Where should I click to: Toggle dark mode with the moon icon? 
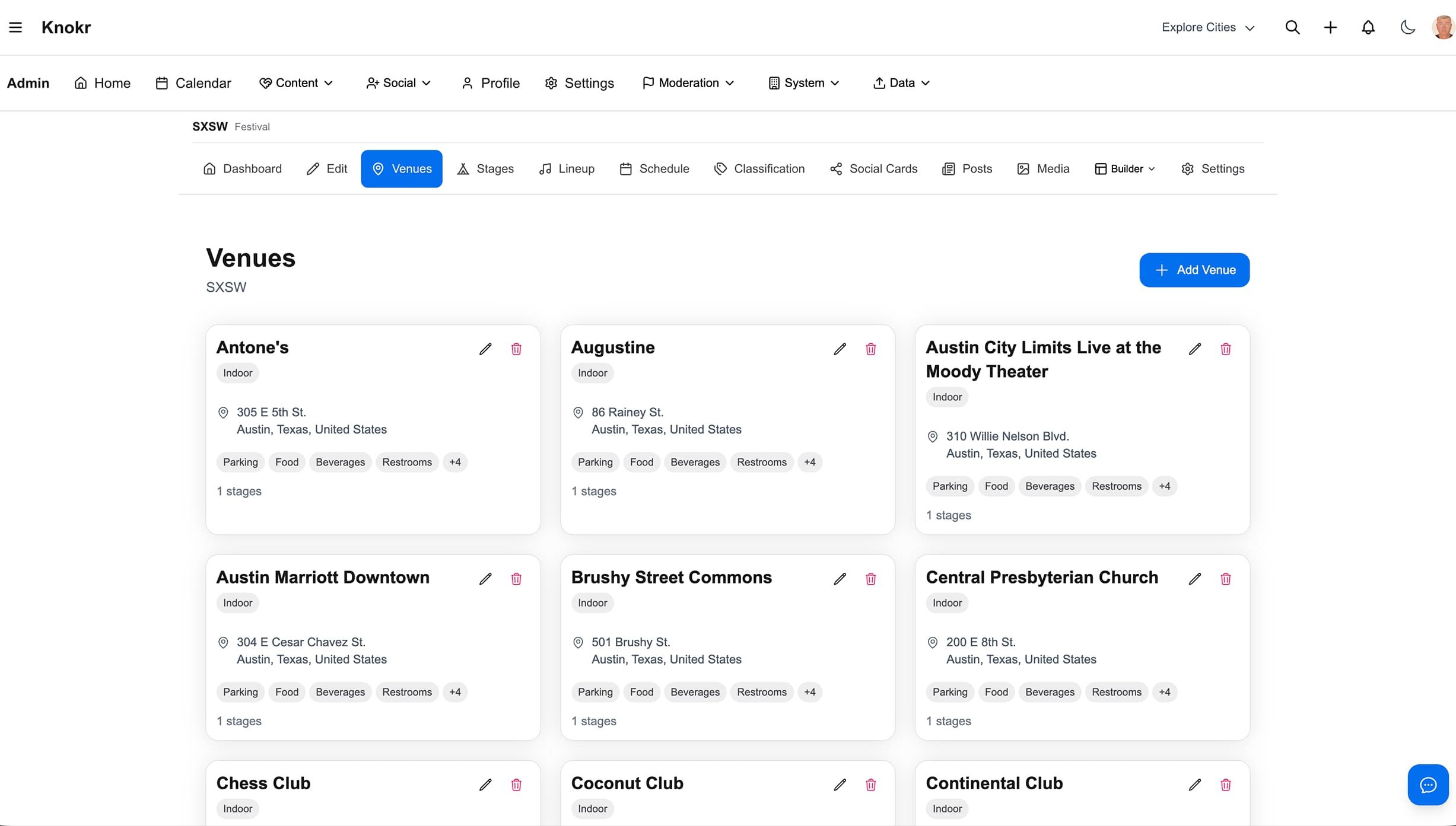(x=1407, y=27)
